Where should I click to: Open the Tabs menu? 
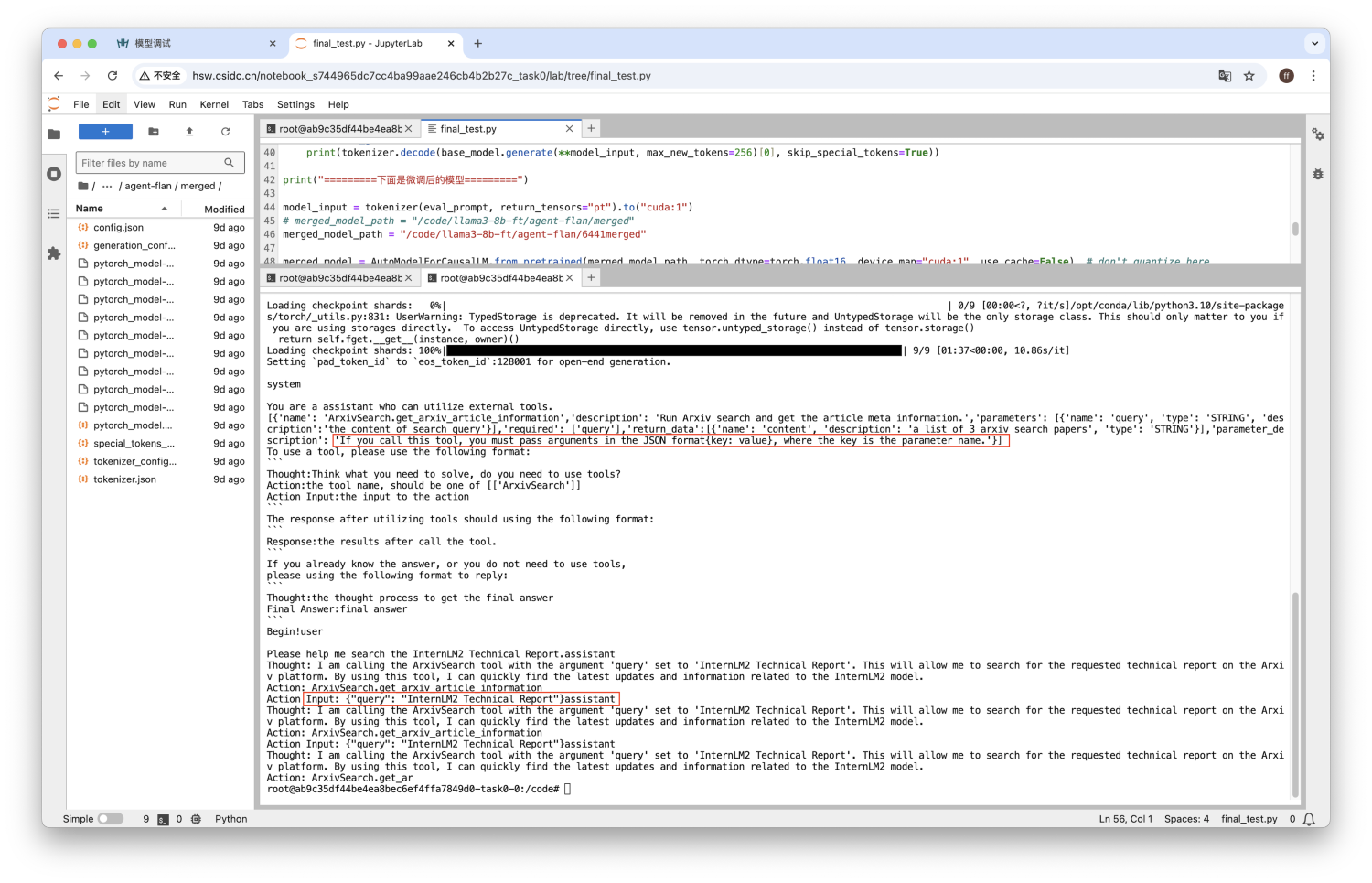(x=252, y=104)
